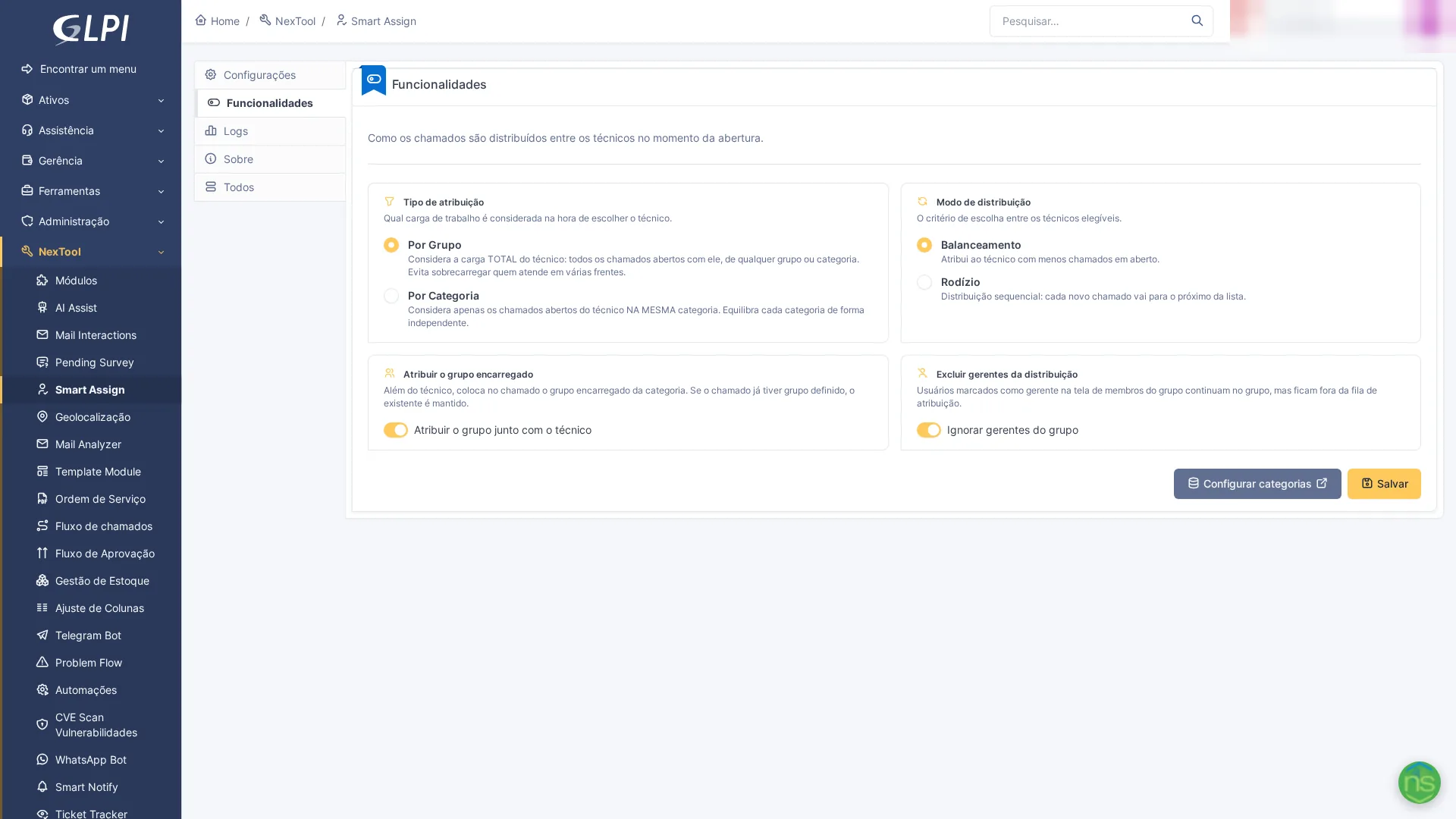The width and height of the screenshot is (1456, 819).
Task: Go to NexTool breadcrumb link
Action: [287, 20]
